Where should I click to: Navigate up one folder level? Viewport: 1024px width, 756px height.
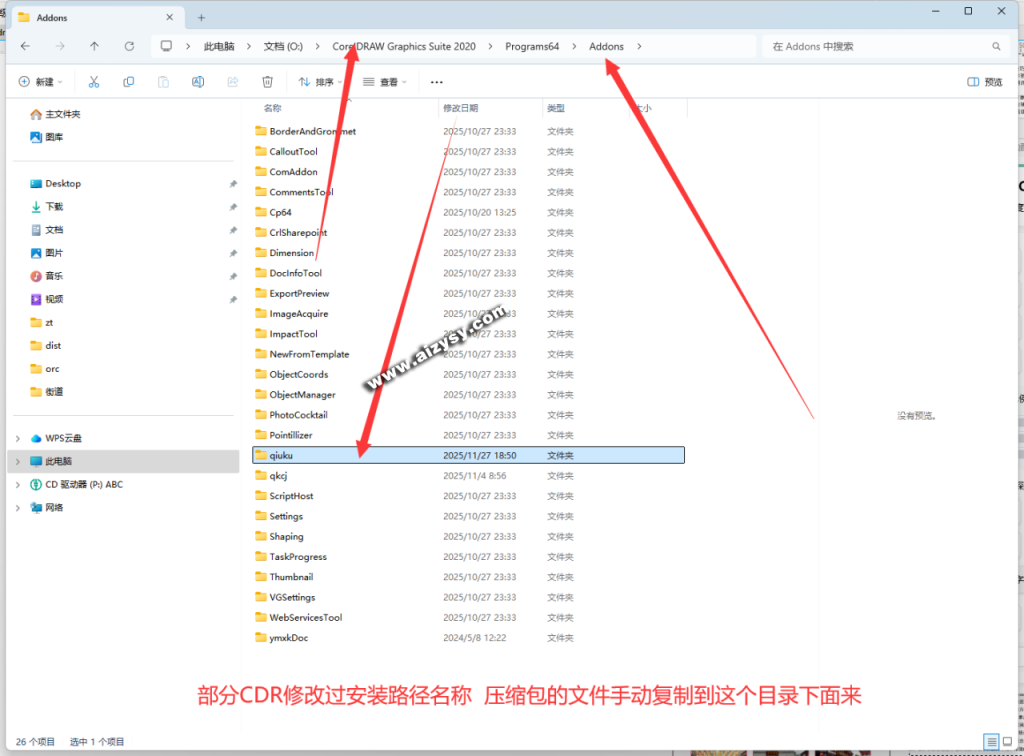(95, 46)
